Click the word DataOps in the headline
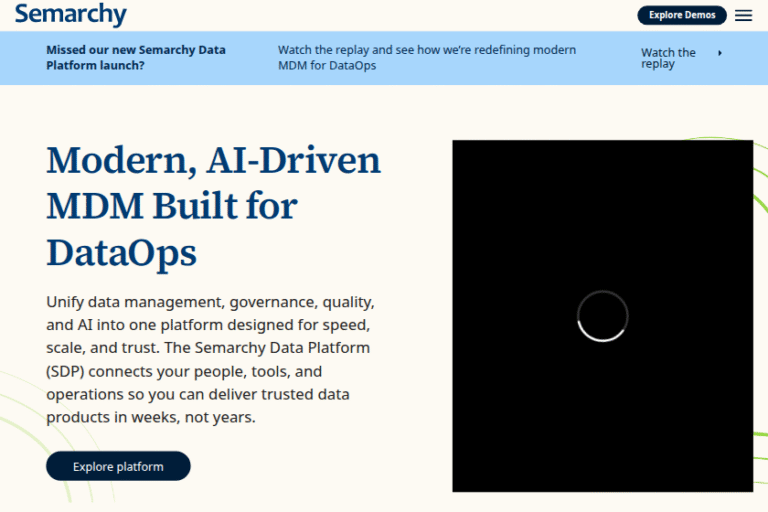Screen dimensions: 768x512 [x=121, y=252]
